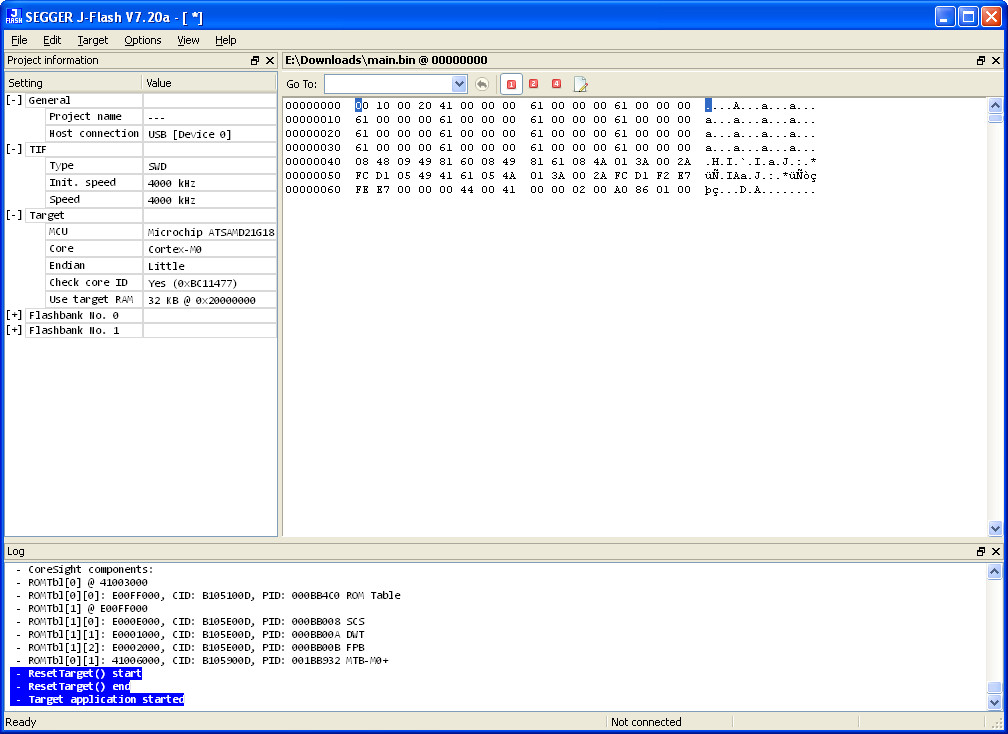Click the Value column header
Image resolution: width=1008 pixels, height=734 pixels.
tap(209, 83)
